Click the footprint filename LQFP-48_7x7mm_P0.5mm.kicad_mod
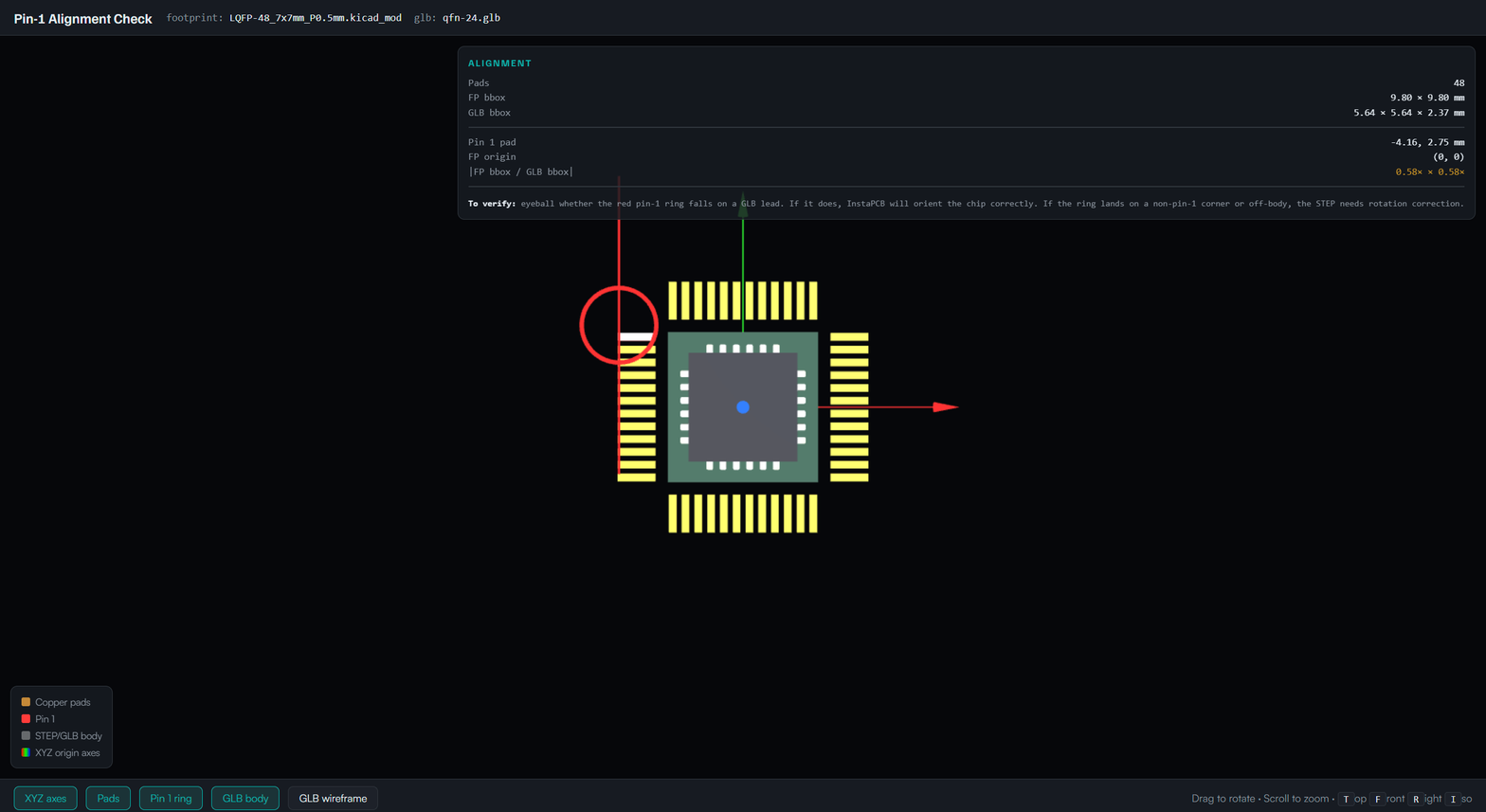1486x812 pixels. 316,18
